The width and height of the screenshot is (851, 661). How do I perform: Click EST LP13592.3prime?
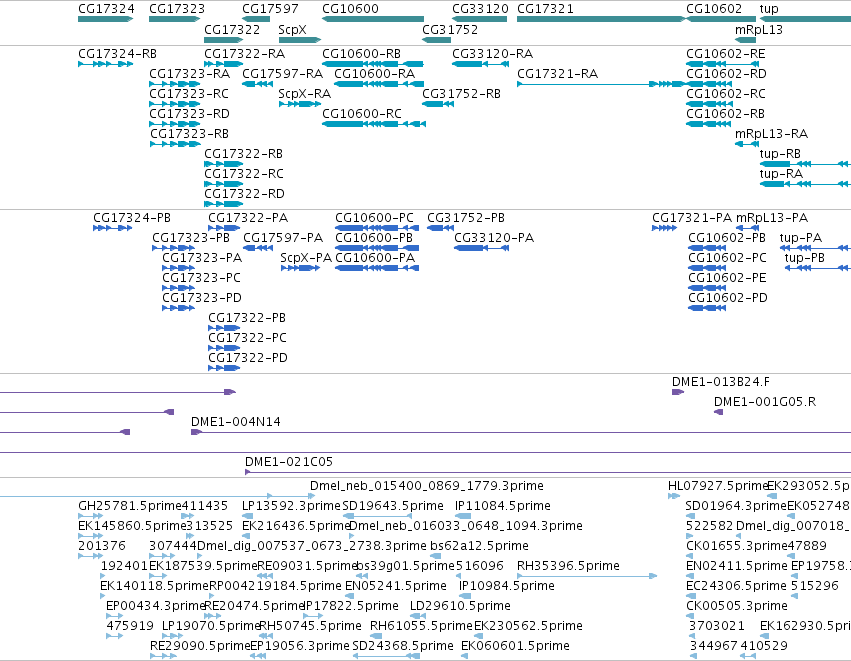point(291,506)
